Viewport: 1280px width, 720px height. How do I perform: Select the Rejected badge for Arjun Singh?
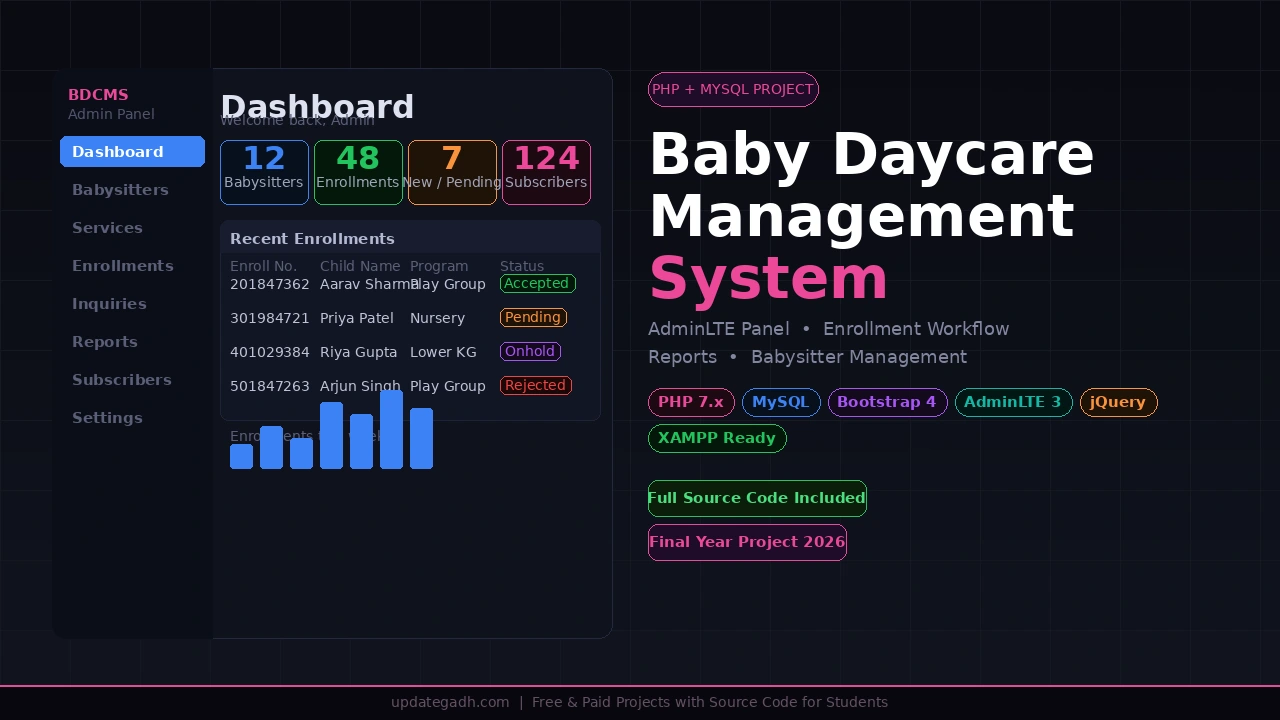pyautogui.click(x=535, y=385)
